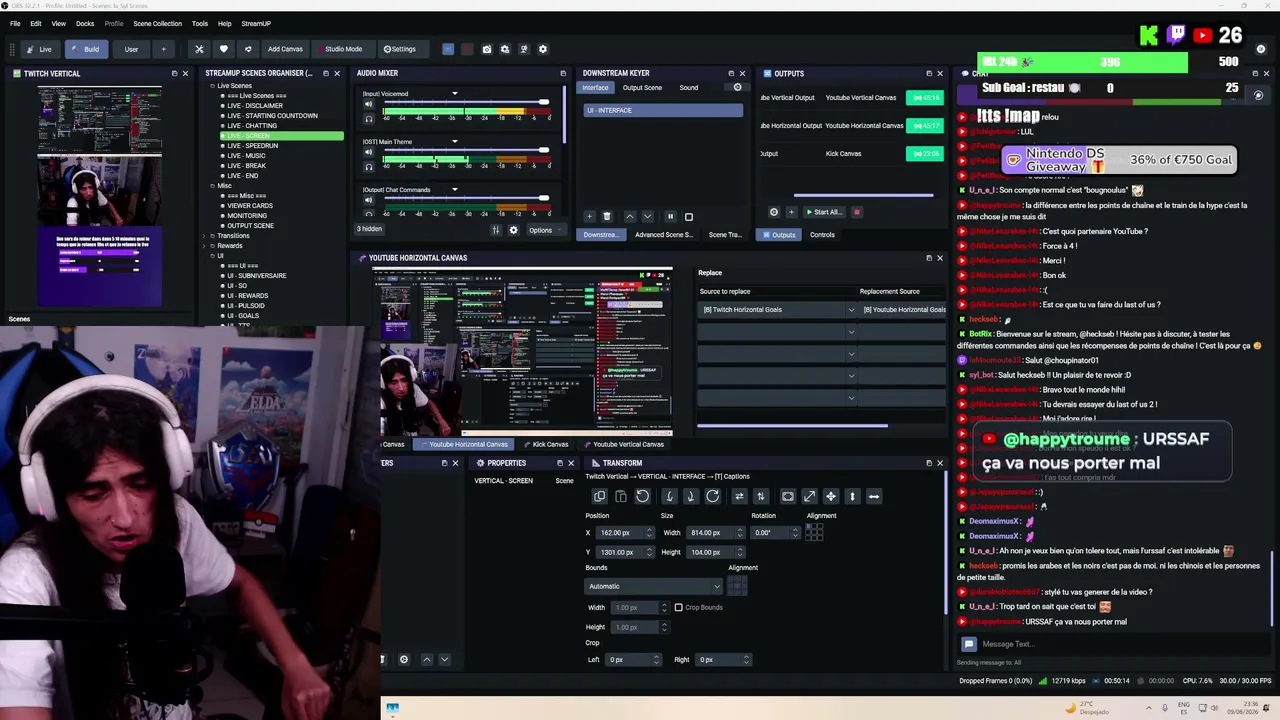Mute the [Input] Voicemod audio source

click(368, 104)
